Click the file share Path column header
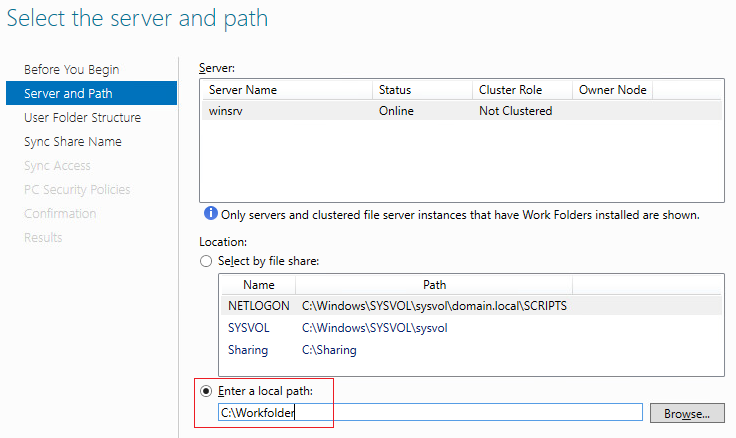Viewport: 736px width, 438px height. pyautogui.click(x=435, y=284)
